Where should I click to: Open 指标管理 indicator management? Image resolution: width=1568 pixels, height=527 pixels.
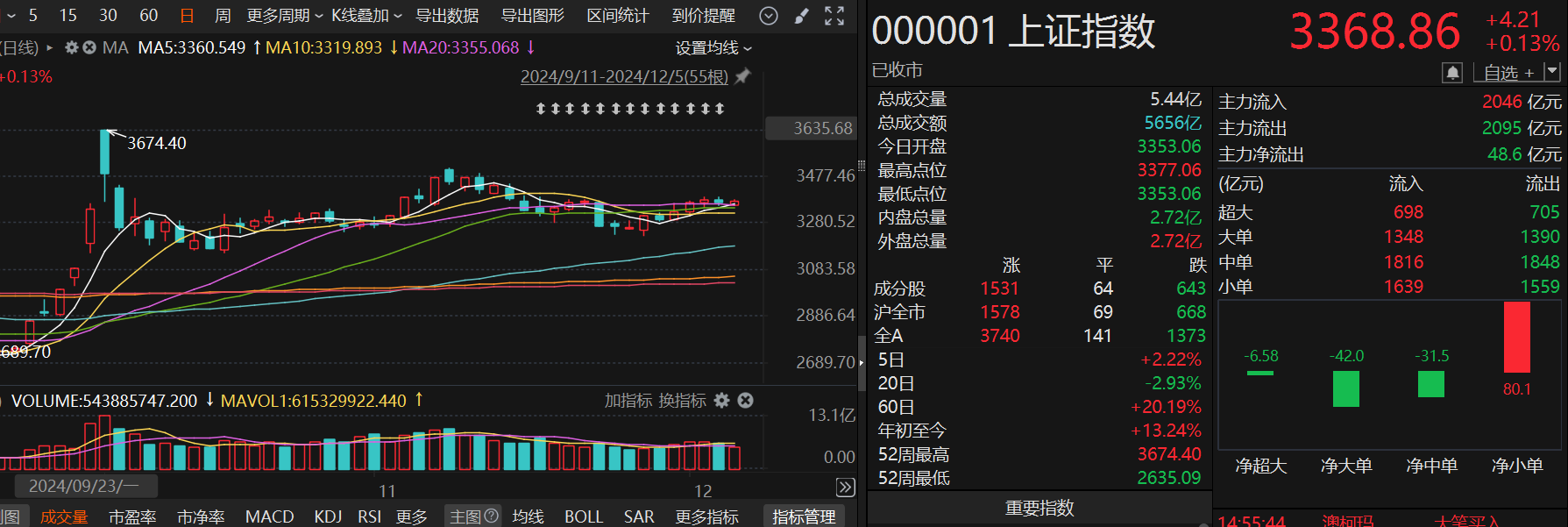coord(804,516)
